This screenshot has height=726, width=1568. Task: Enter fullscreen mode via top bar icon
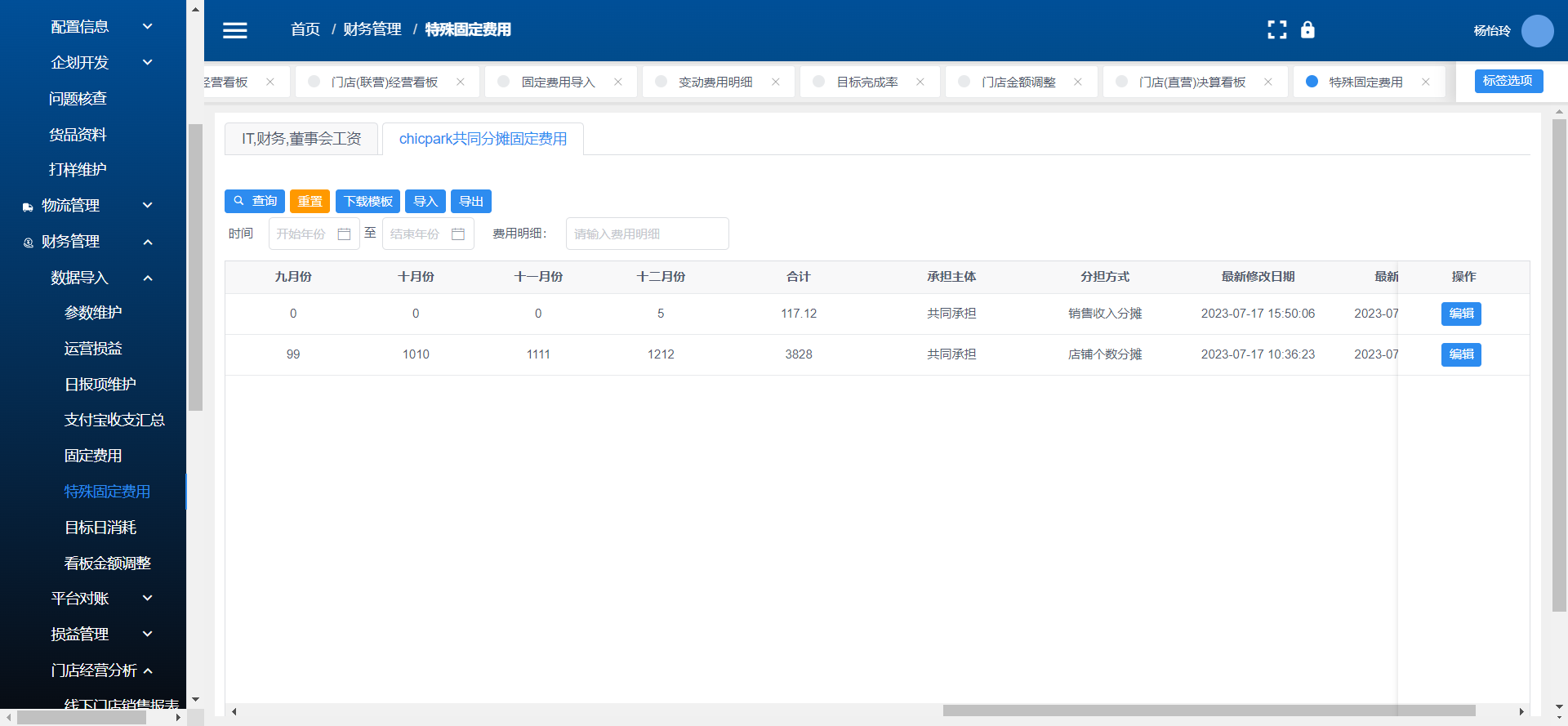point(1276,30)
